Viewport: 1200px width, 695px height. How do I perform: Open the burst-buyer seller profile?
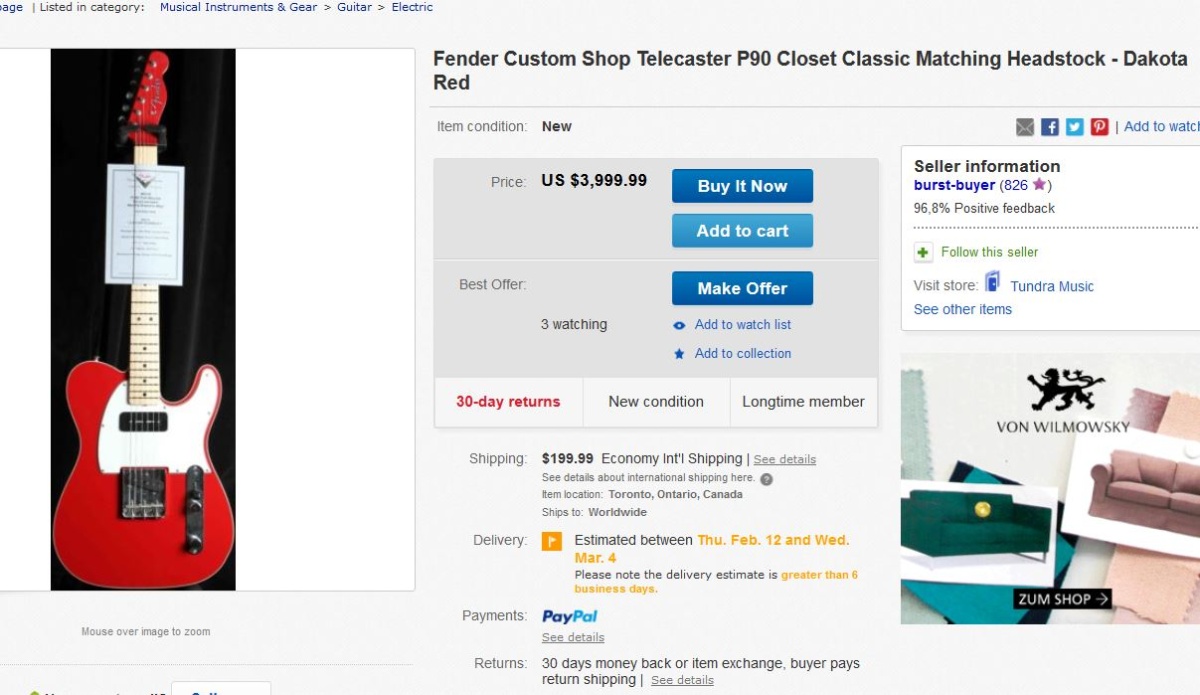[954, 185]
